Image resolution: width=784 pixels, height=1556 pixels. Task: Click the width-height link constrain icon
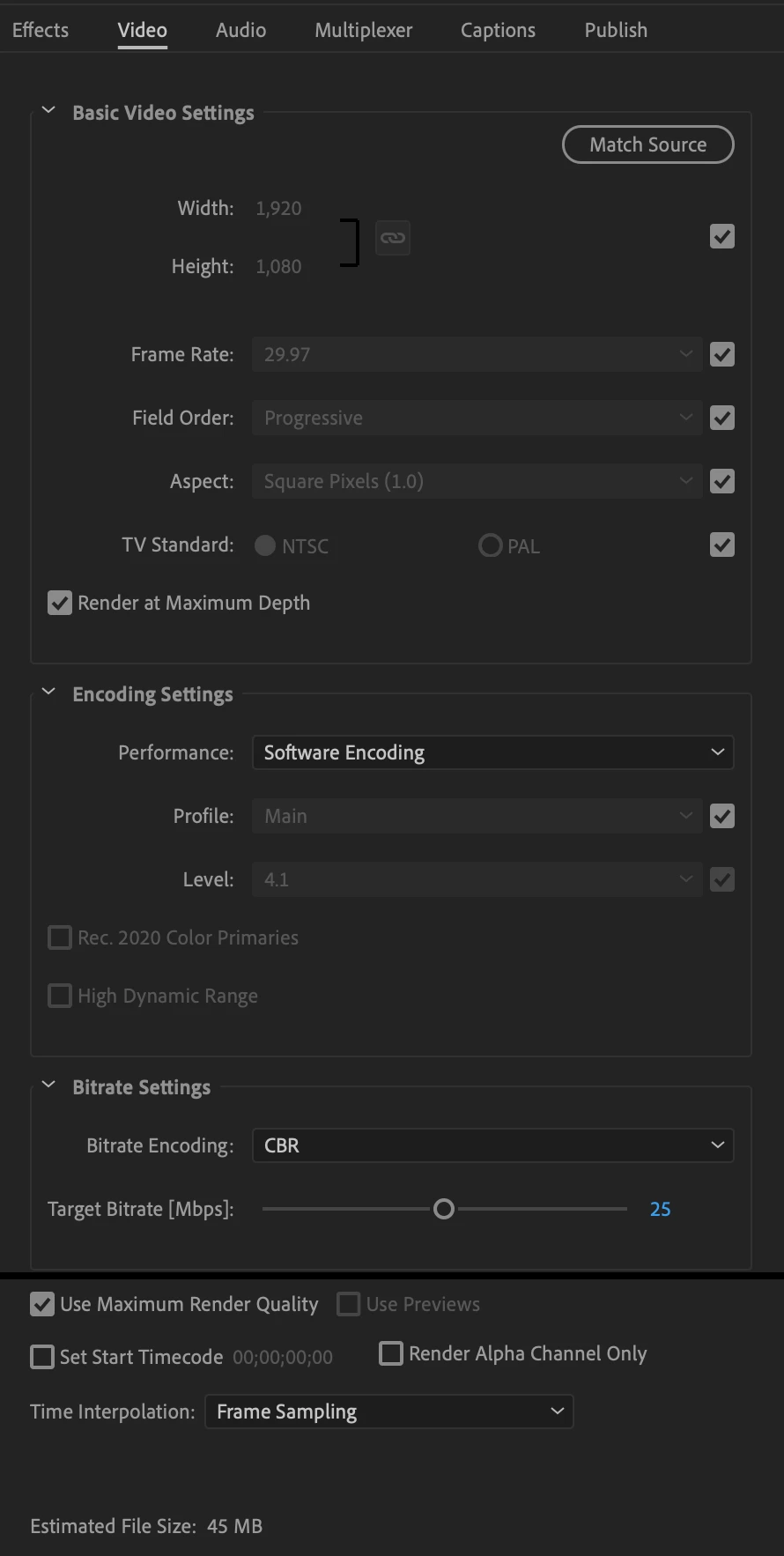pyautogui.click(x=393, y=238)
